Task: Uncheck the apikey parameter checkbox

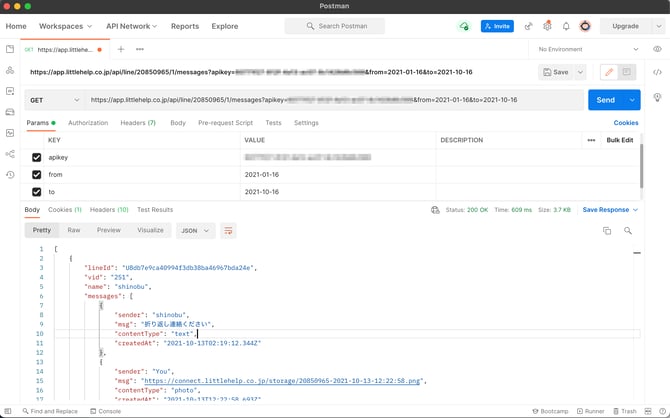Action: point(37,157)
